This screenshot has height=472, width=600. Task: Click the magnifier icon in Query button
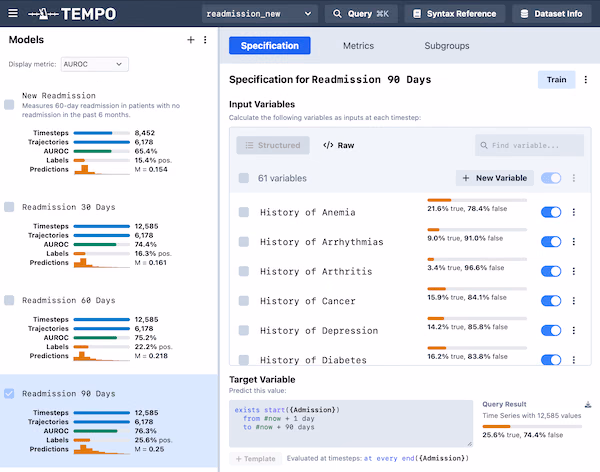point(337,14)
